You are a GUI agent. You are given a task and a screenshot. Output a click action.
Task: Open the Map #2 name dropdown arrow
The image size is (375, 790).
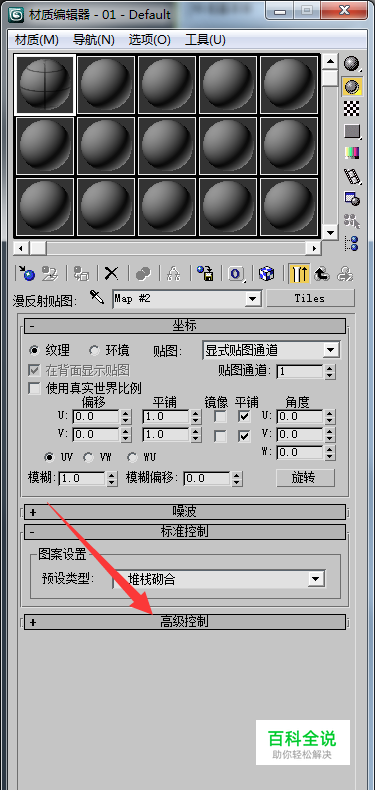(252, 299)
